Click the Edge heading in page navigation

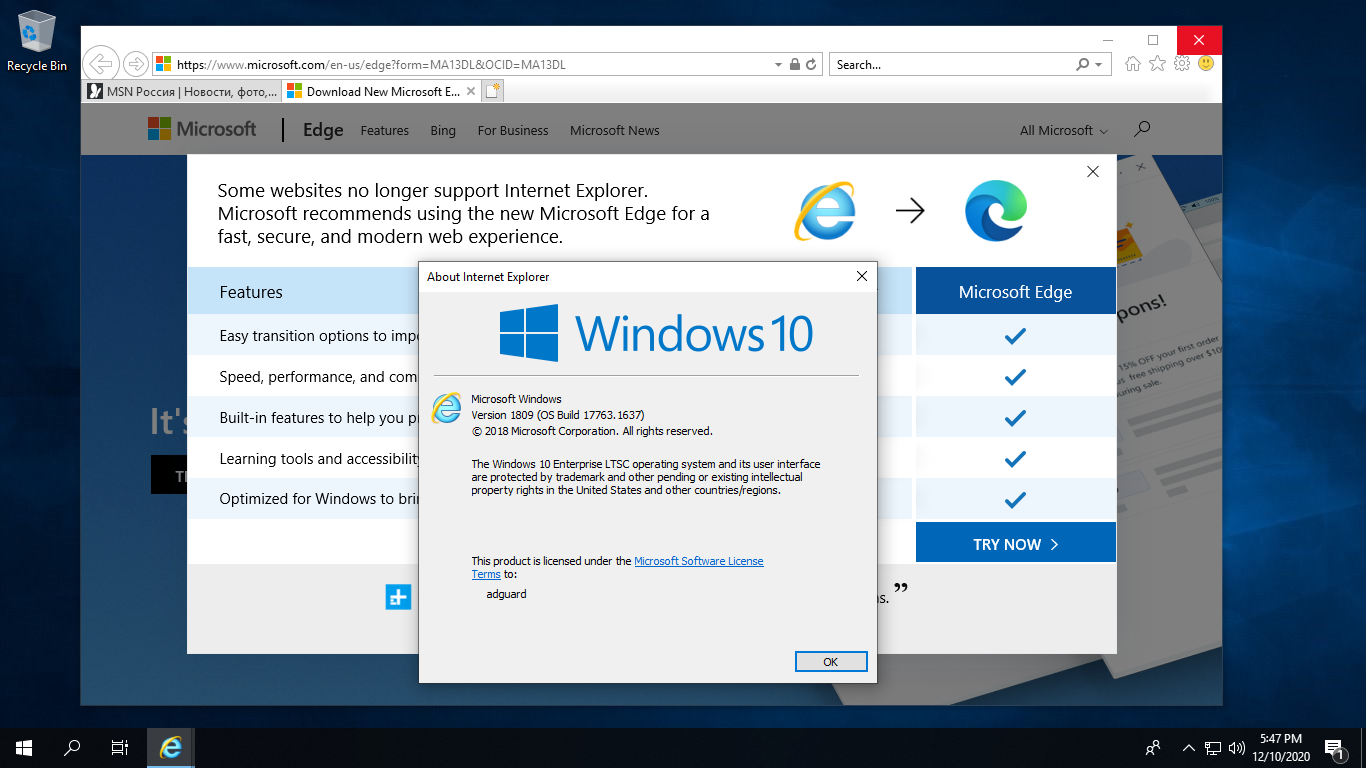point(323,130)
